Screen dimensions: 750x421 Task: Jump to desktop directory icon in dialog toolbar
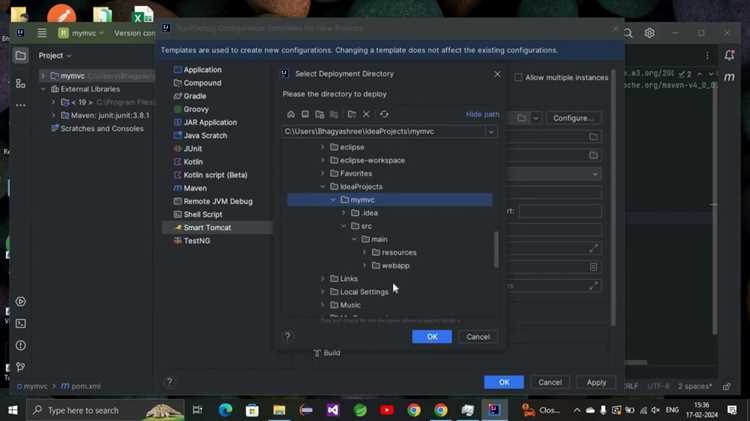click(305, 114)
